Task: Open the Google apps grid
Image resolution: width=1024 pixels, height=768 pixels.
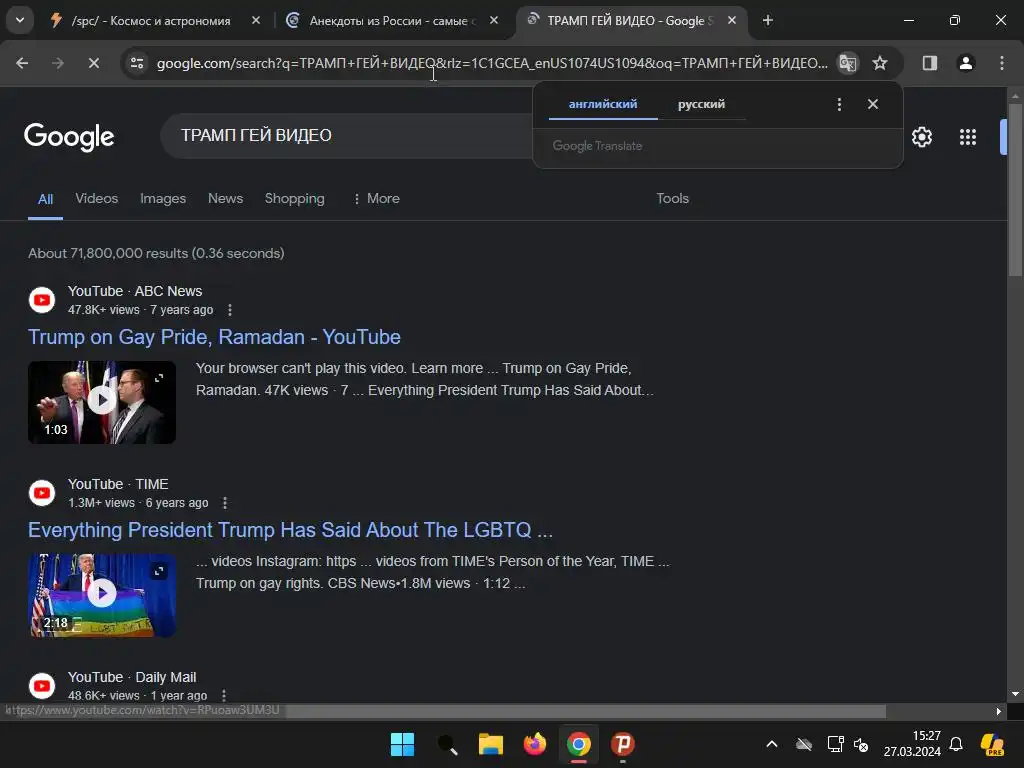Action: point(968,137)
